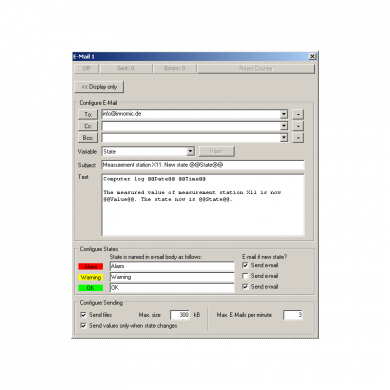Screen dimensions: 390x390
Task: Toggle Send e-mail checkbox for Warning state
Action: (245, 276)
